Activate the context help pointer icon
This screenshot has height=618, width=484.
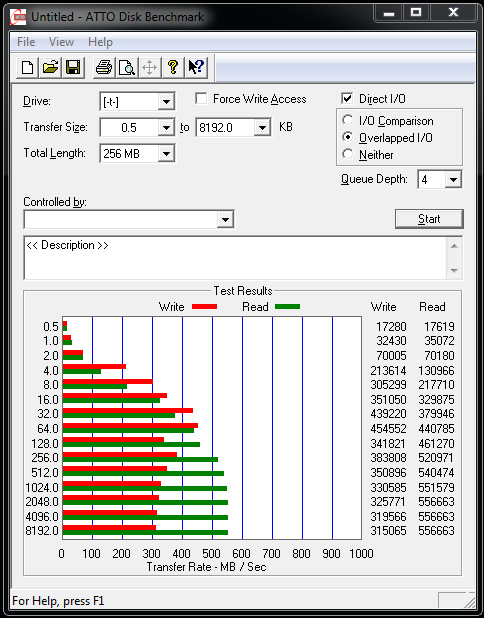point(196,67)
